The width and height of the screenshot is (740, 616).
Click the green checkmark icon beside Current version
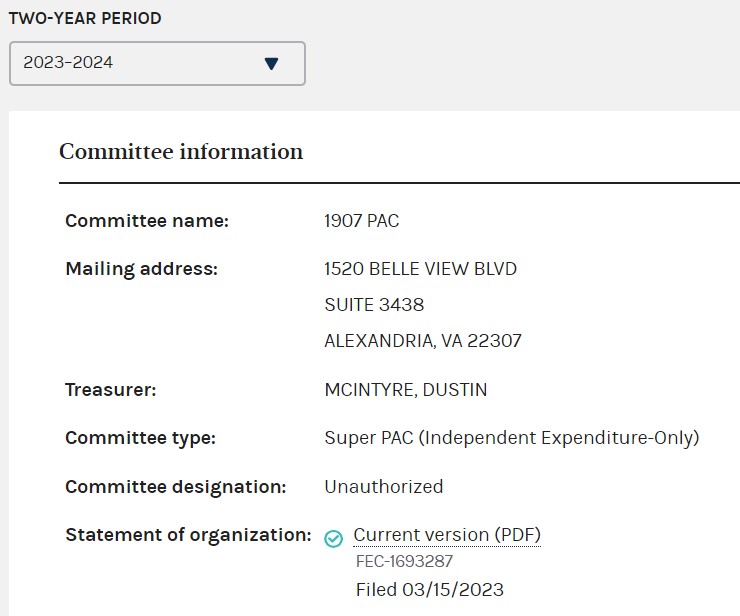[334, 538]
